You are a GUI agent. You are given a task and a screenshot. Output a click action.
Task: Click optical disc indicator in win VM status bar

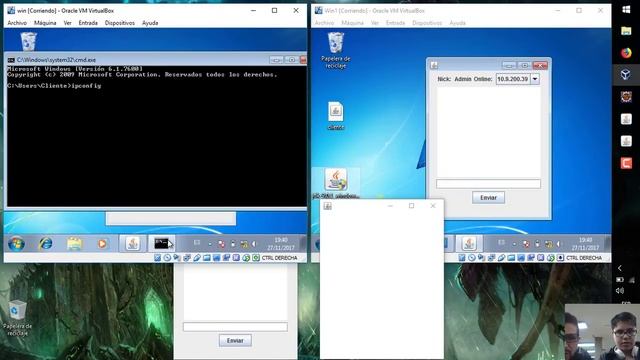pos(167,258)
